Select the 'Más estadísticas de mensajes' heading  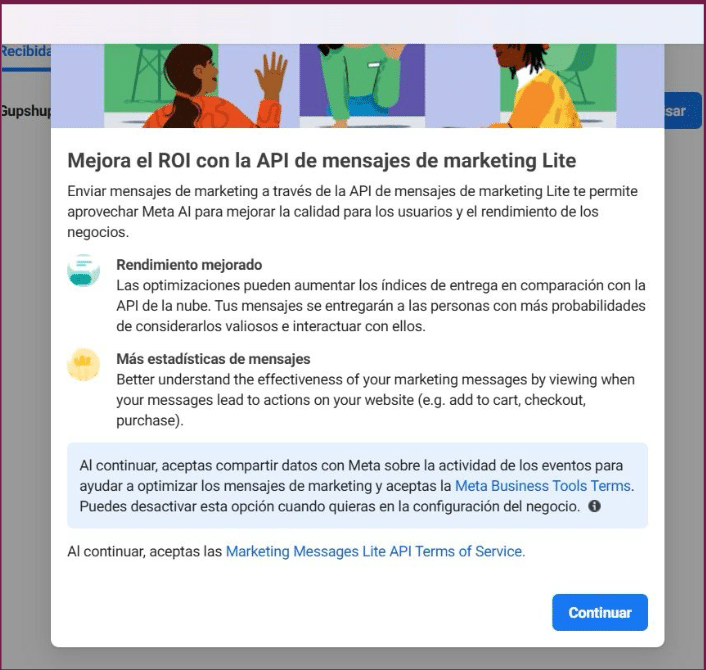pyautogui.click(x=213, y=359)
